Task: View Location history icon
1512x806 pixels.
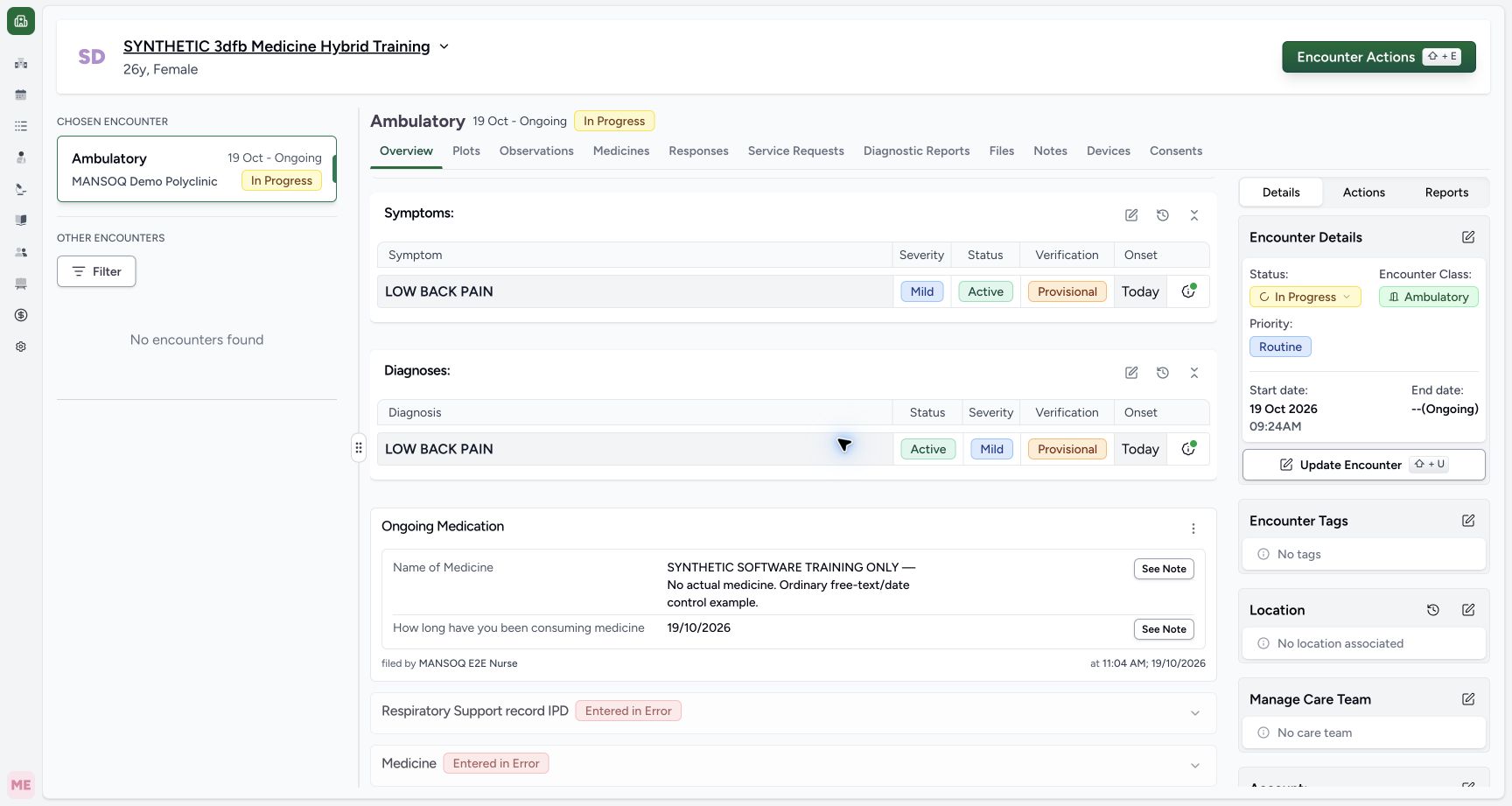Action: tap(1433, 610)
